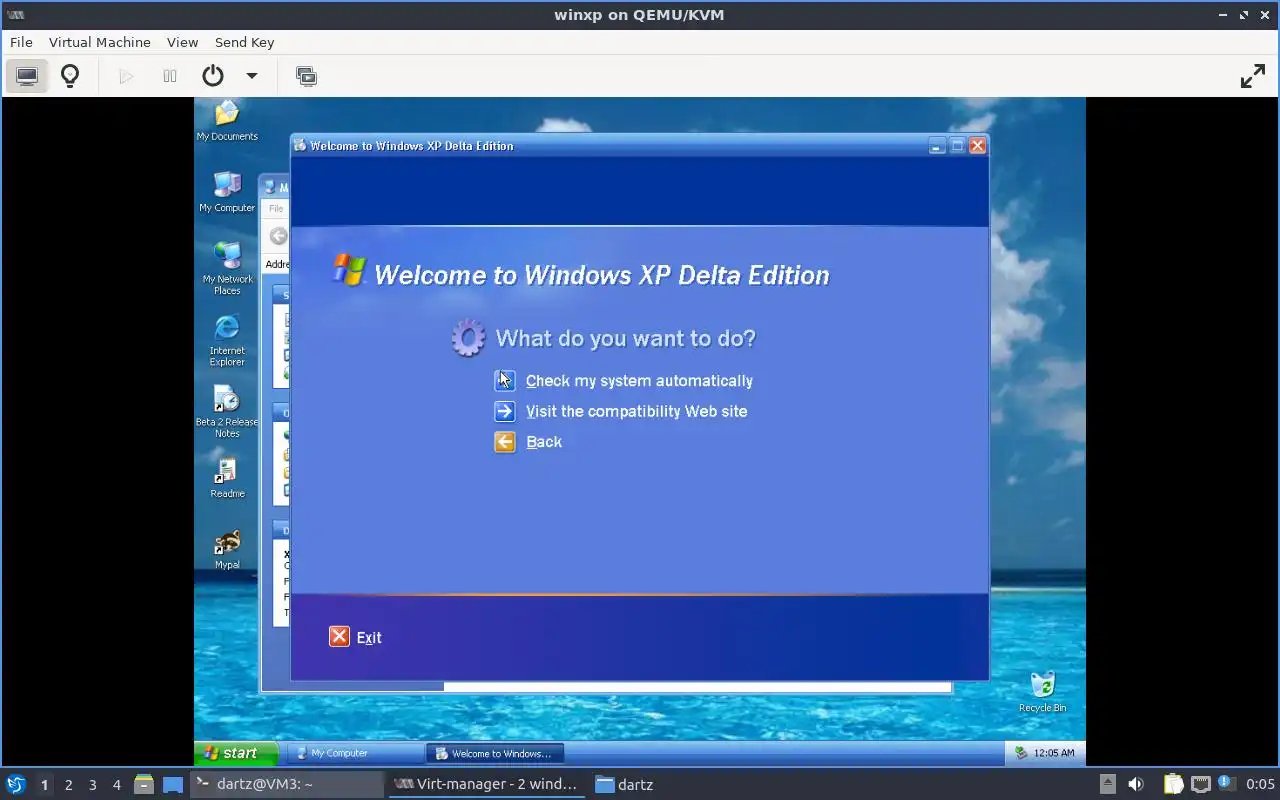Click the Show graphical console monitor icon
Viewport: 1280px width, 800px height.
click(27, 76)
